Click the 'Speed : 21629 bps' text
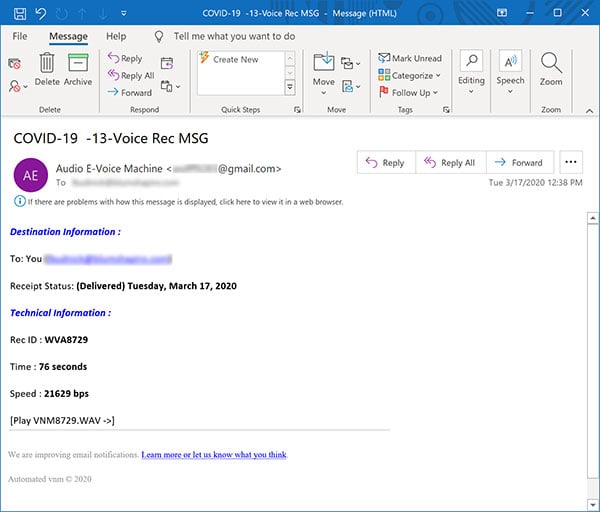Viewport: 600px width, 512px height. pyautogui.click(x=49, y=394)
